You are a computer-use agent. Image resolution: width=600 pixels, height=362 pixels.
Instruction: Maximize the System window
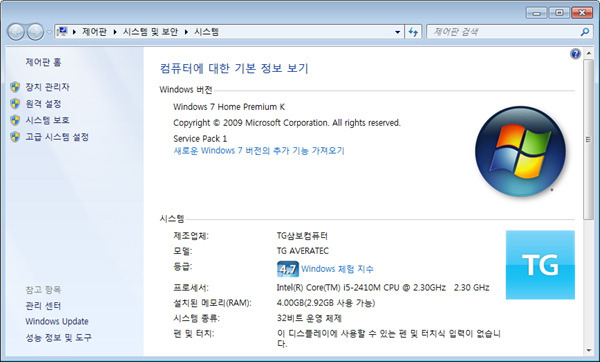pos(559,13)
